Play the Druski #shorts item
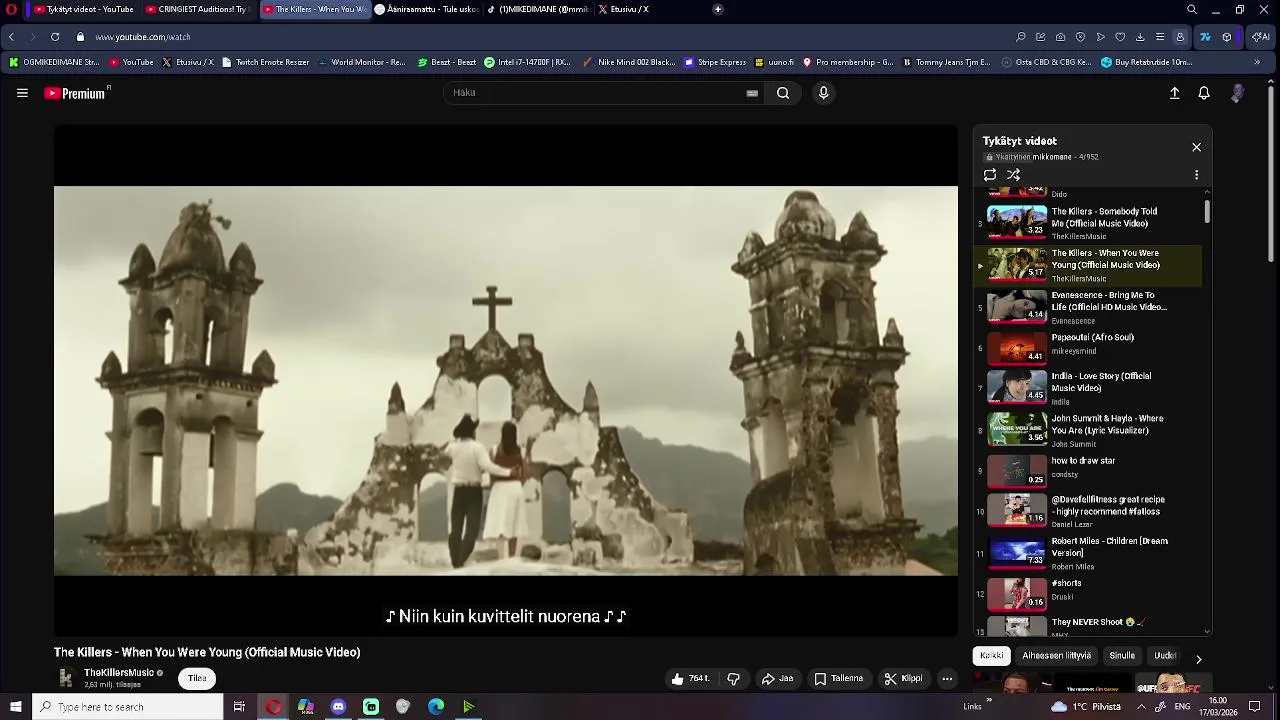The width and height of the screenshot is (1280, 720). click(x=1088, y=593)
